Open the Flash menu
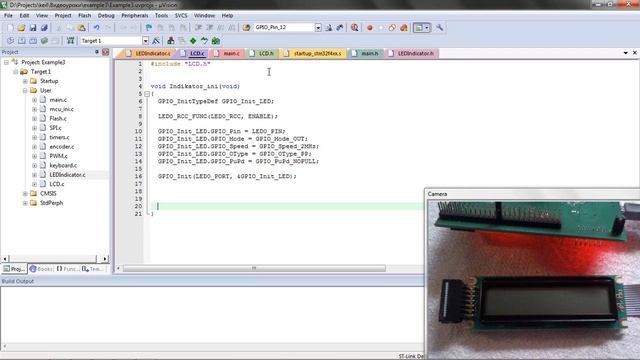Screen dimensions: 640x360 (x=84, y=16)
